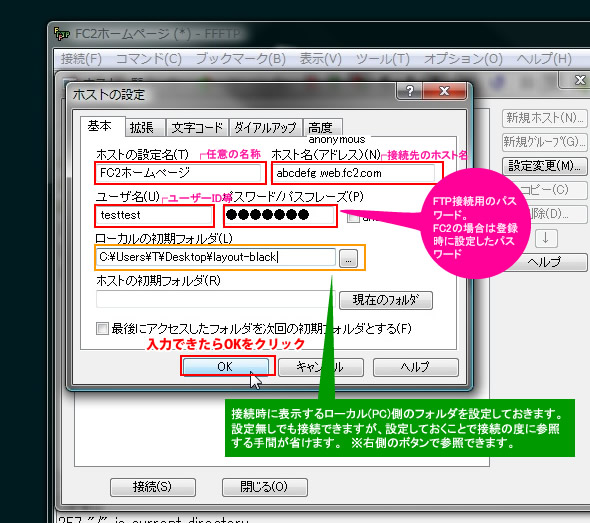Click the empty ホストの初期フォルダ field

(x=215, y=299)
